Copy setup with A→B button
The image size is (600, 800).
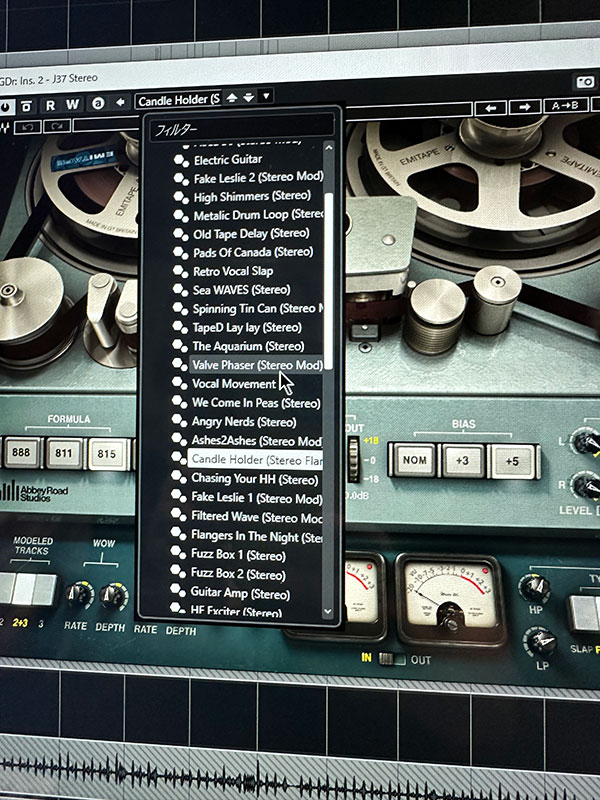pos(565,106)
